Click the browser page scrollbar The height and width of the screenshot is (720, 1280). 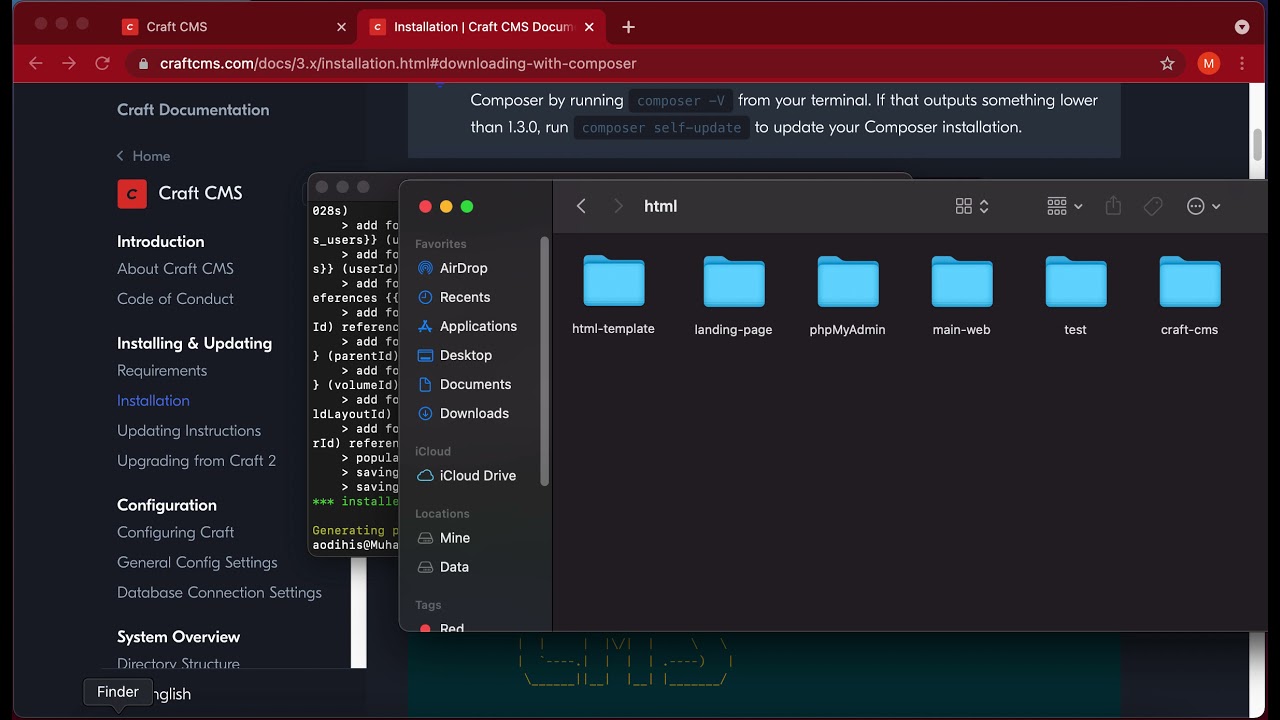1257,145
